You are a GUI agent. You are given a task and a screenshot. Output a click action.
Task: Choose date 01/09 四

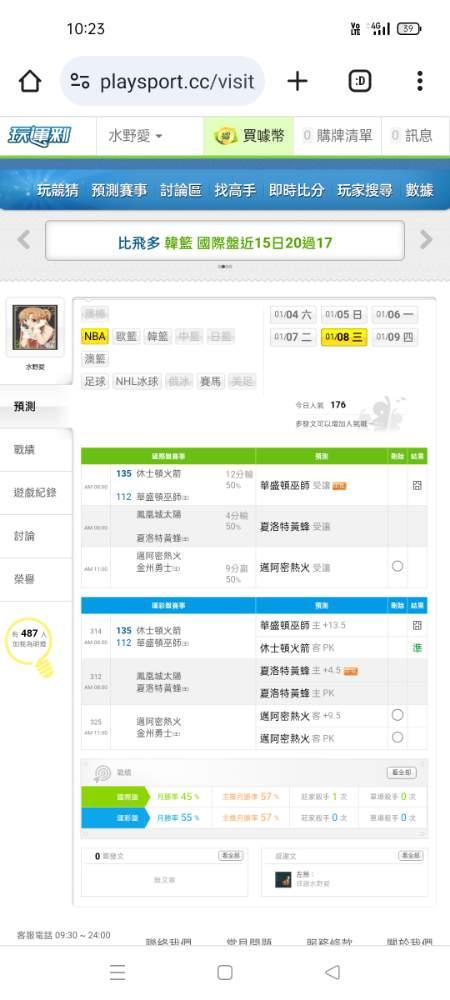click(395, 337)
